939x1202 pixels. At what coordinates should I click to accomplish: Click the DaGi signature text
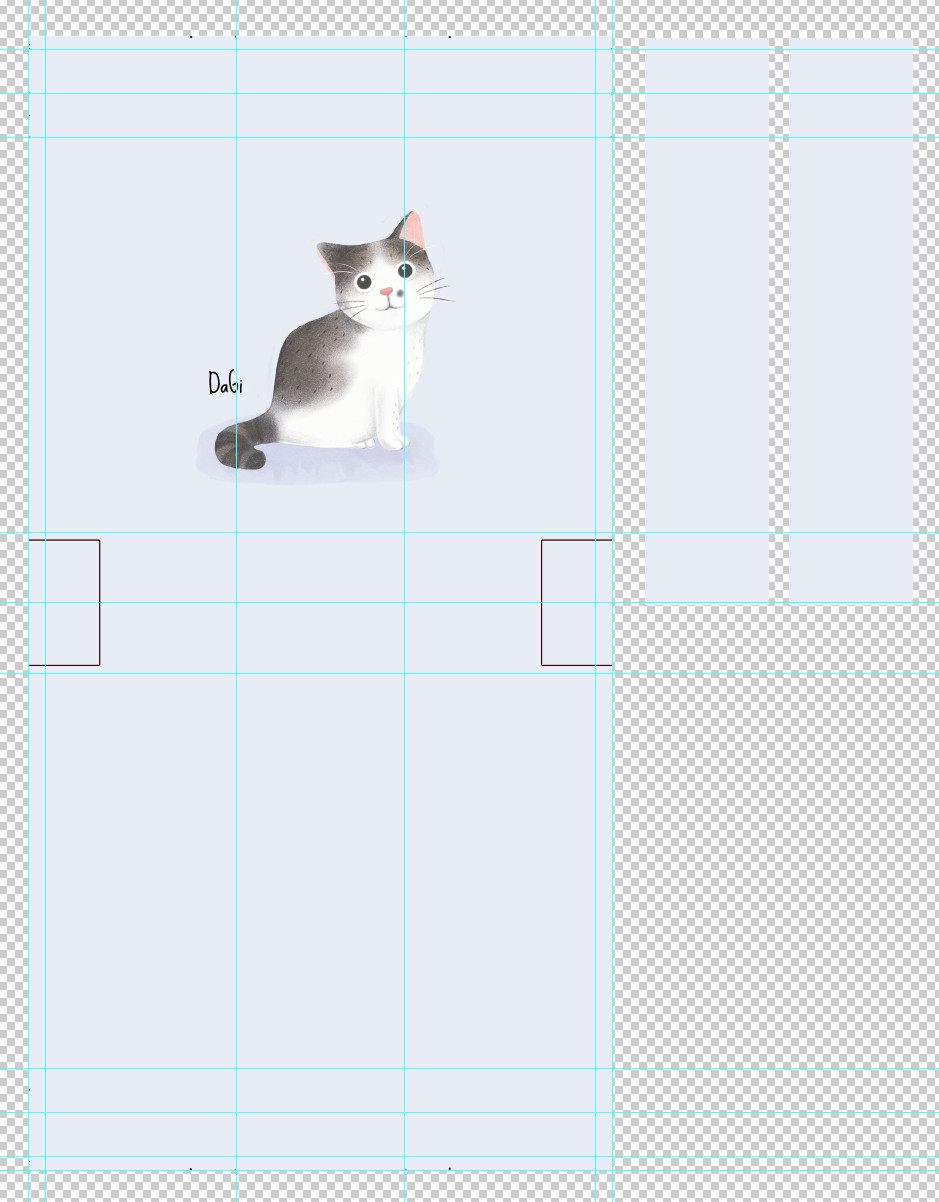point(222,383)
